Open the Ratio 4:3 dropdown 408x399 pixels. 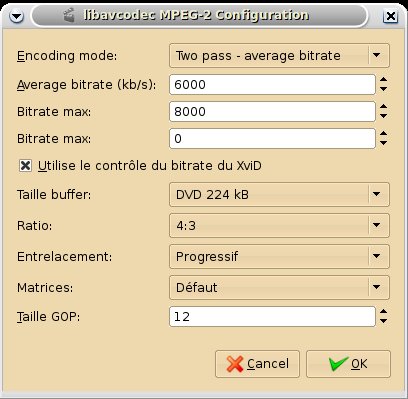coord(279,225)
